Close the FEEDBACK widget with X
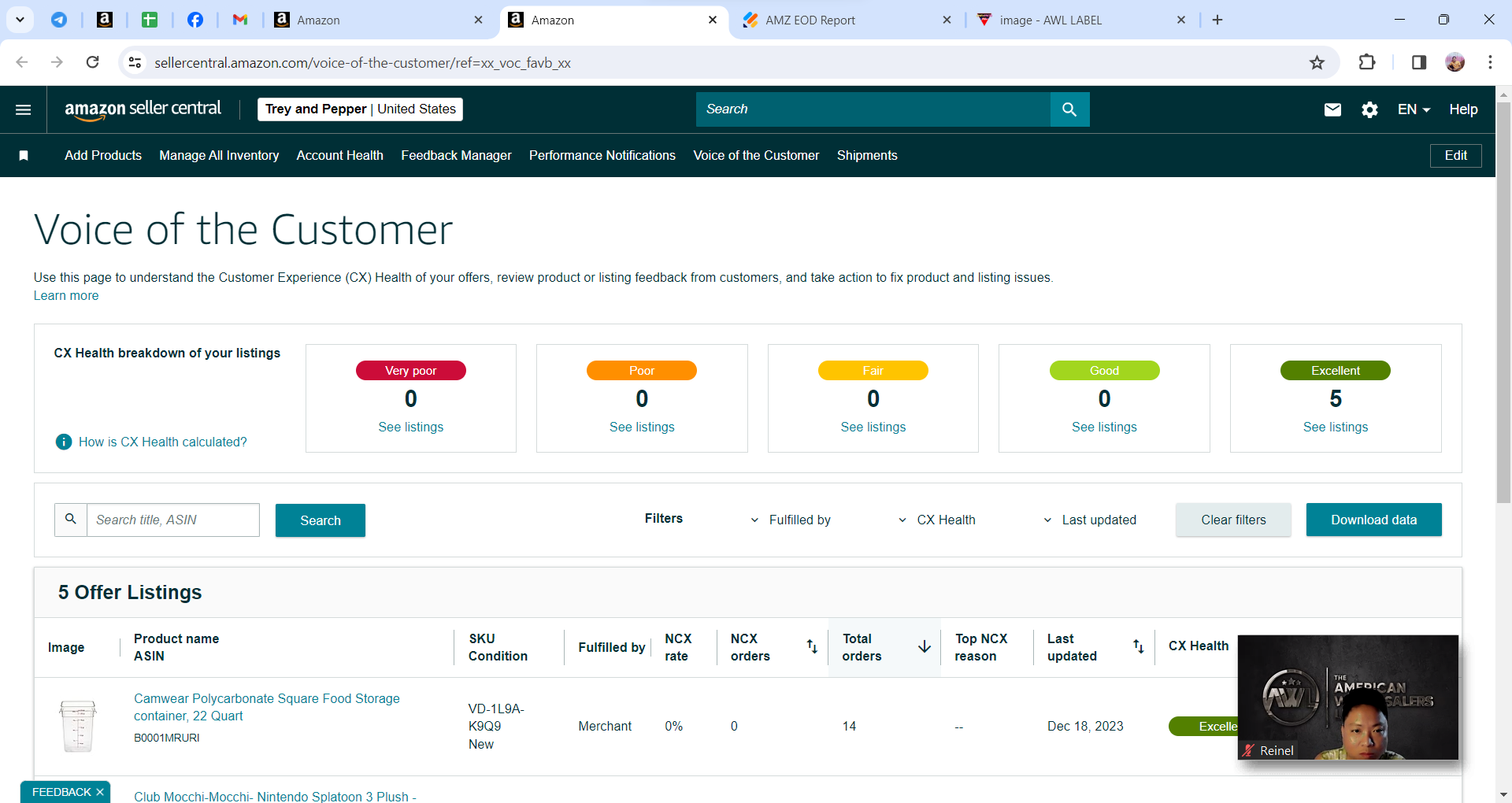Image resolution: width=1512 pixels, height=803 pixels. [100, 792]
